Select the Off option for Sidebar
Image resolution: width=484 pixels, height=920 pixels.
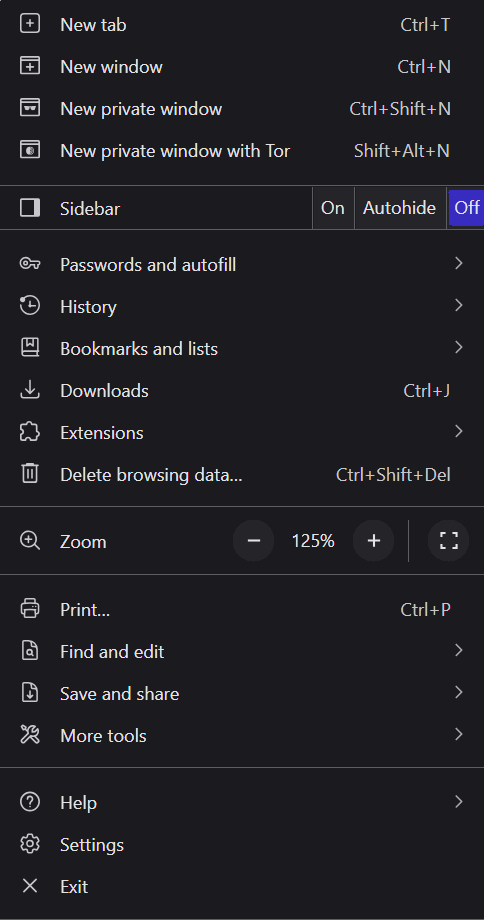click(x=467, y=208)
